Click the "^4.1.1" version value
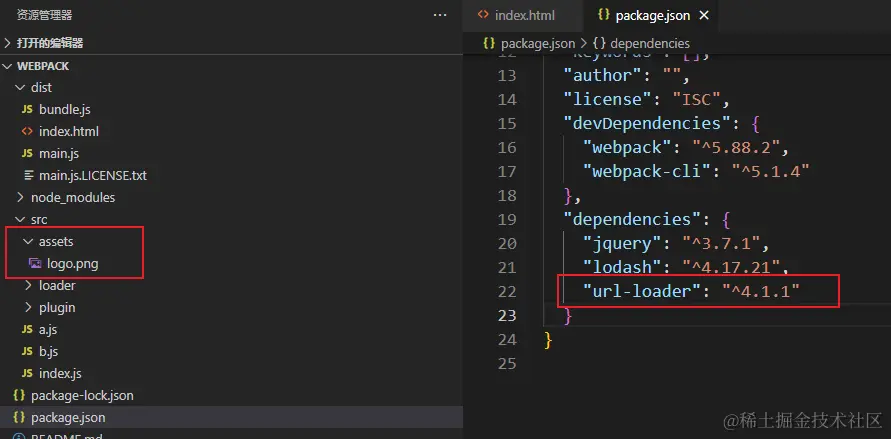This screenshot has width=891, height=439. (x=761, y=291)
